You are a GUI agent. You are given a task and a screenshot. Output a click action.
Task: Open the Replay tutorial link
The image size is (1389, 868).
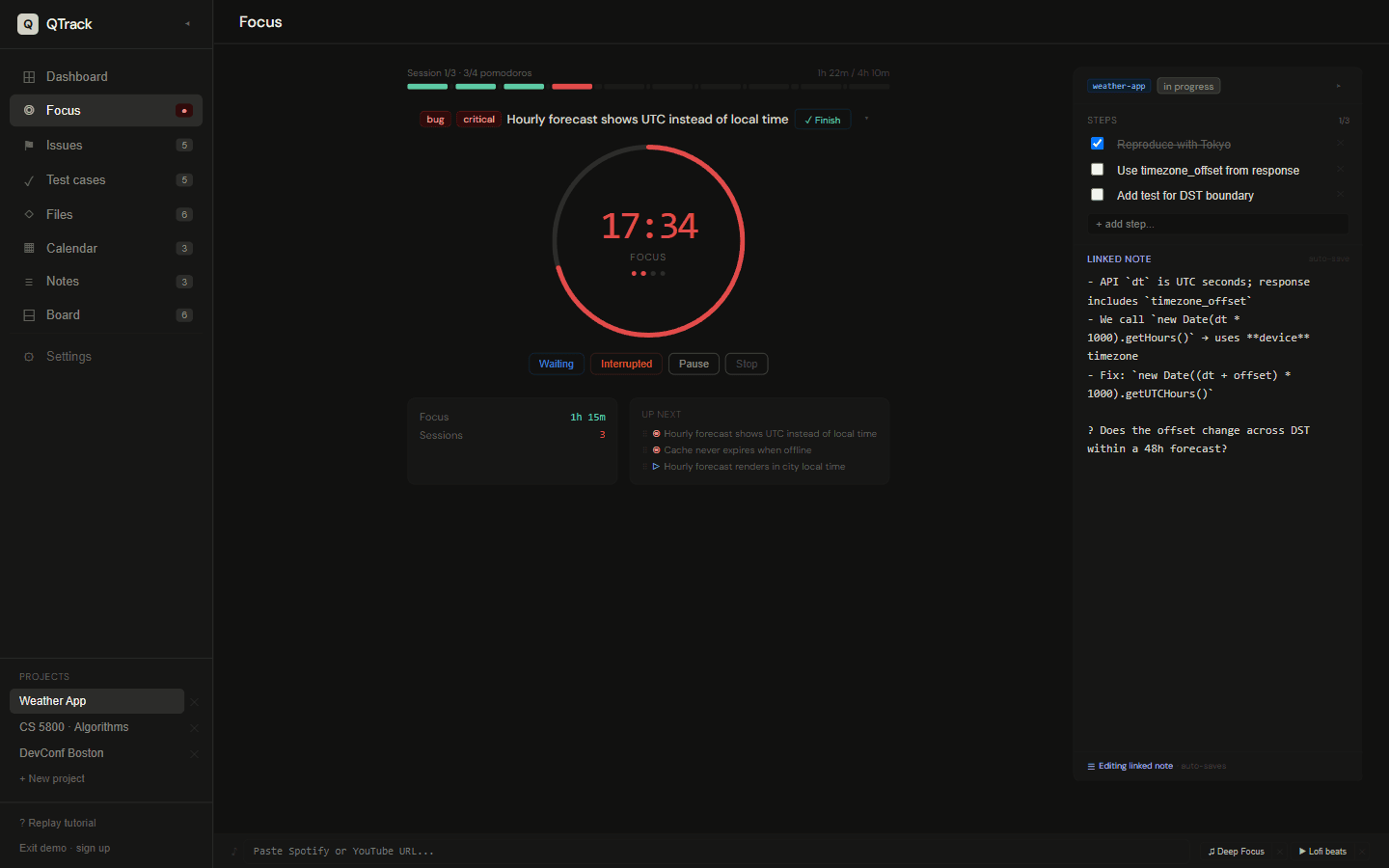tap(58, 824)
